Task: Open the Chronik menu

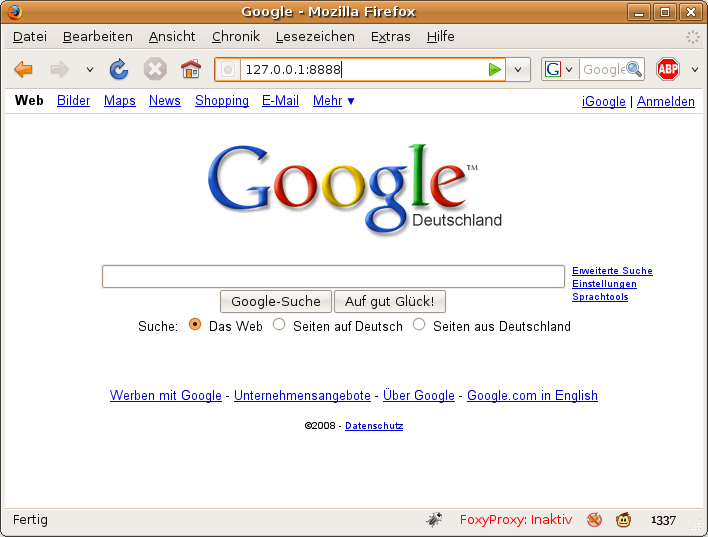Action: pos(236,37)
